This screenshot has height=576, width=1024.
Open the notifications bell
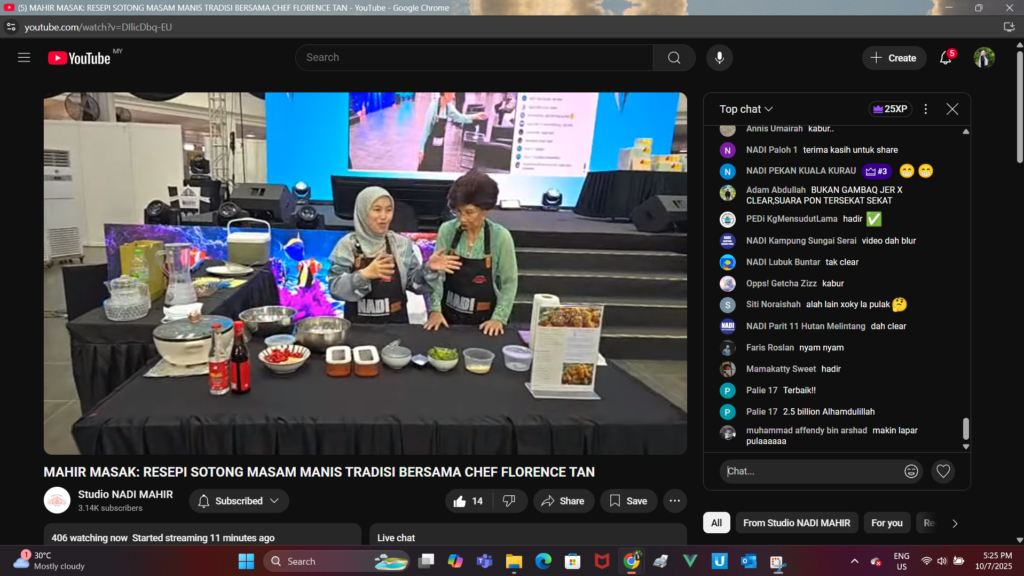pyautogui.click(x=945, y=58)
